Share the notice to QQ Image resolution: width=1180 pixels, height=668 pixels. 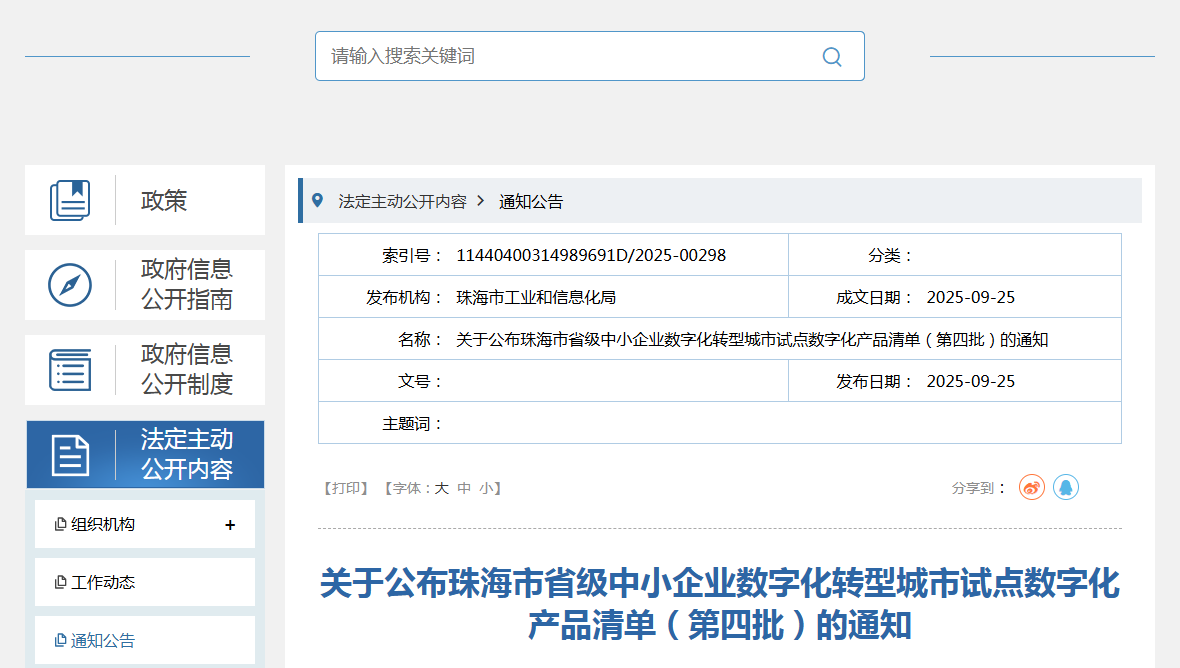pos(1066,488)
